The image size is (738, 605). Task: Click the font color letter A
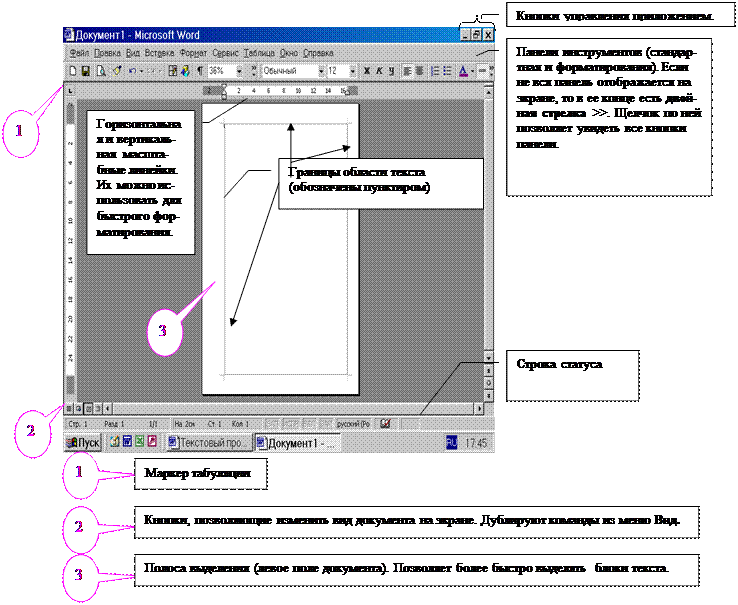click(464, 71)
